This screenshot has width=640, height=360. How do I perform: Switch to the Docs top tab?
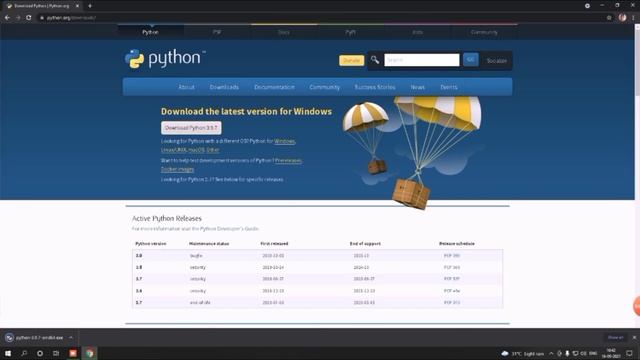click(x=284, y=32)
